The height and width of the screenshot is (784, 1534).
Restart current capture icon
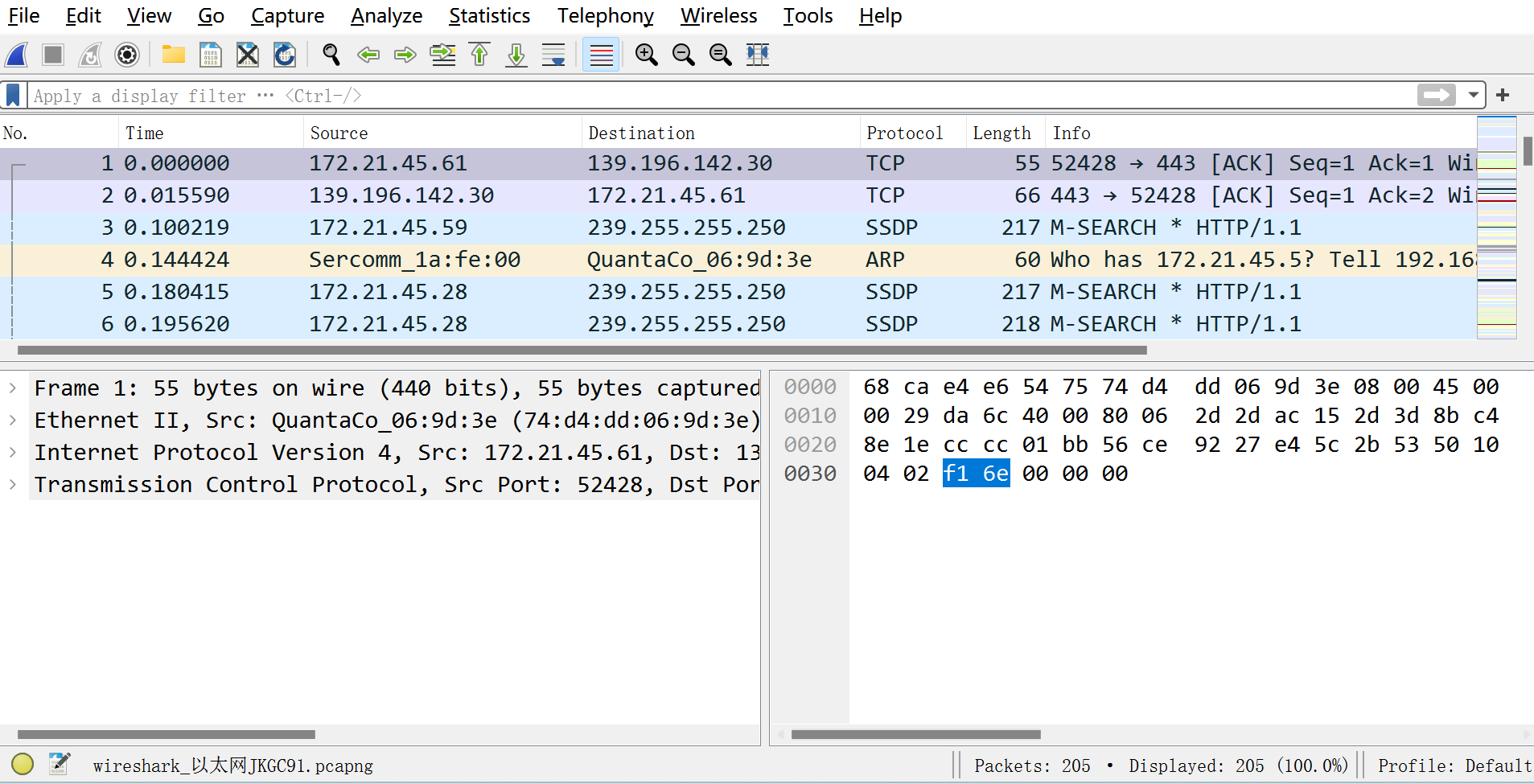pyautogui.click(x=90, y=55)
